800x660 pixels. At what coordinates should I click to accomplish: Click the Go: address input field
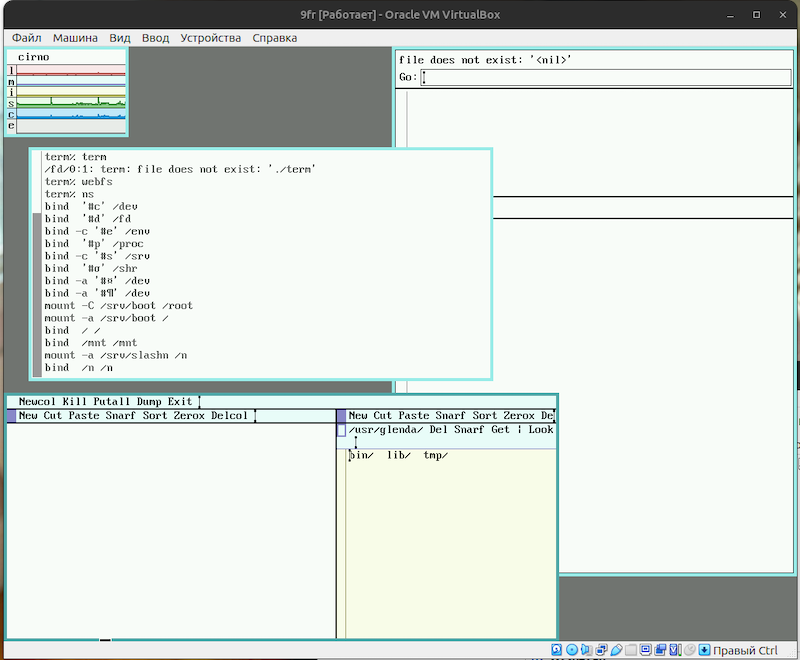coord(606,78)
